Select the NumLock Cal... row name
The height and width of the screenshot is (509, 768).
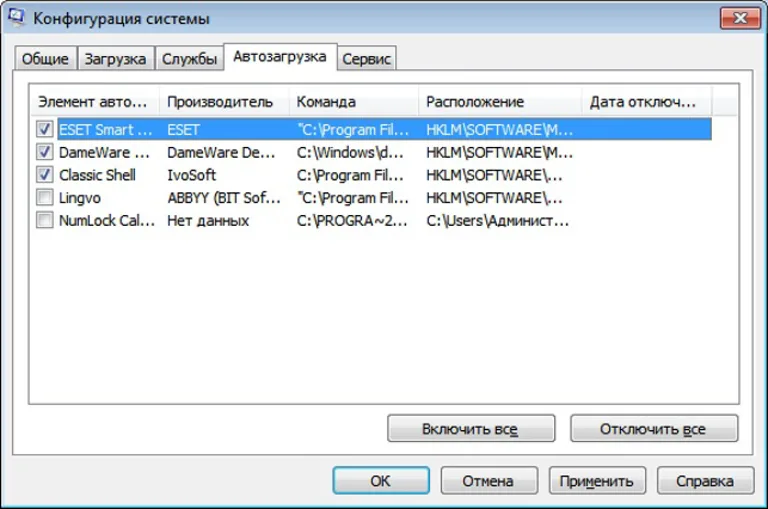(107, 220)
